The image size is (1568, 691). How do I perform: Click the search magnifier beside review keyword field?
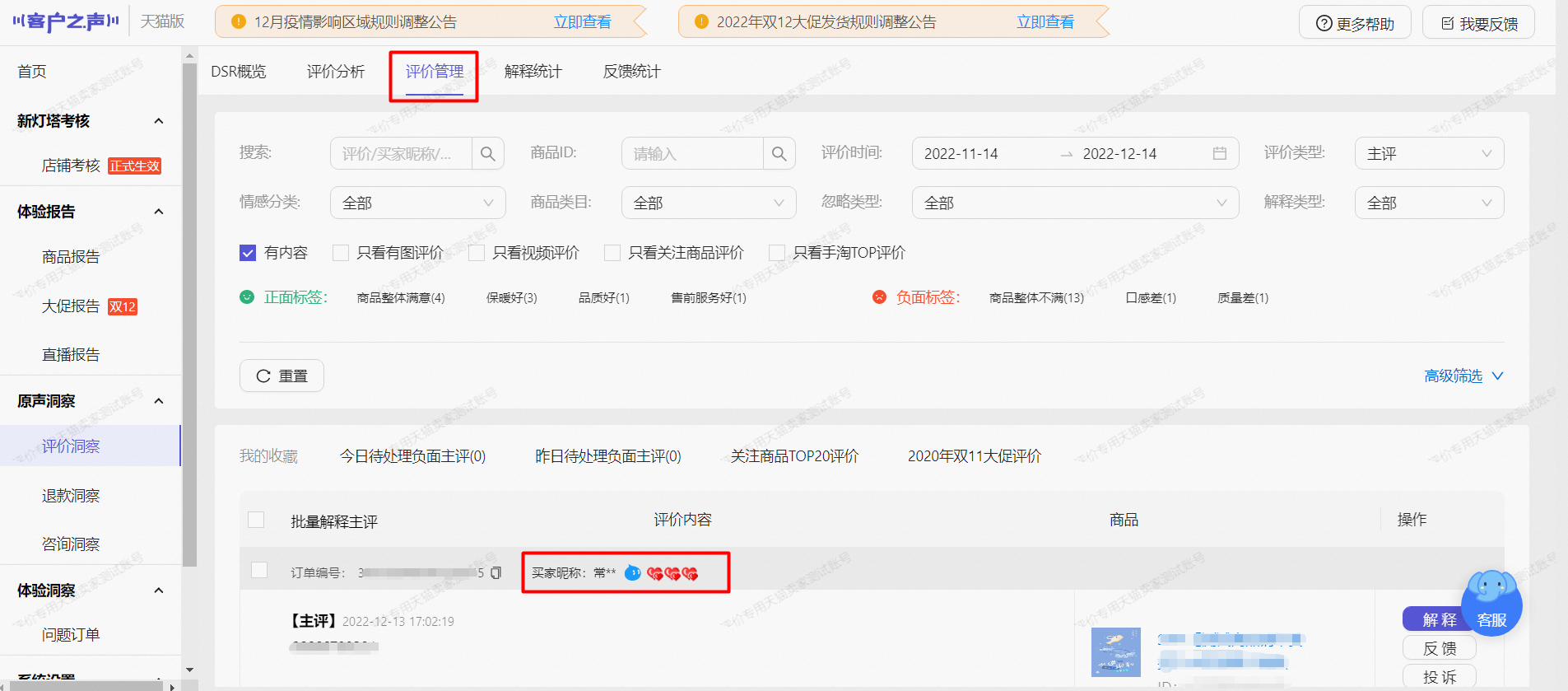[x=487, y=154]
